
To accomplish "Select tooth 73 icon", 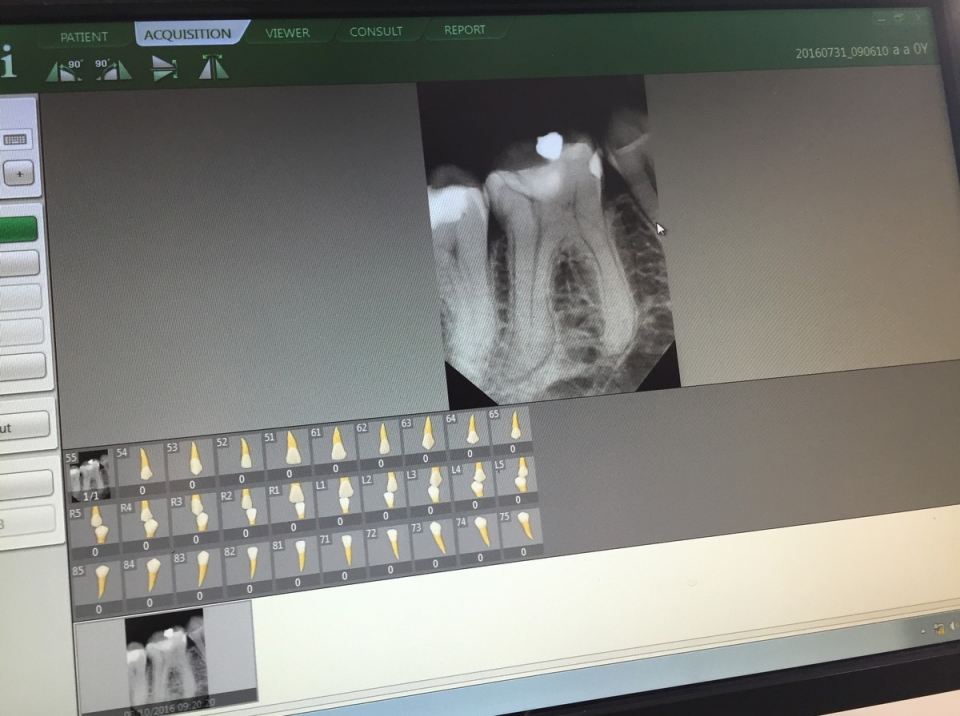I will tap(434, 545).
